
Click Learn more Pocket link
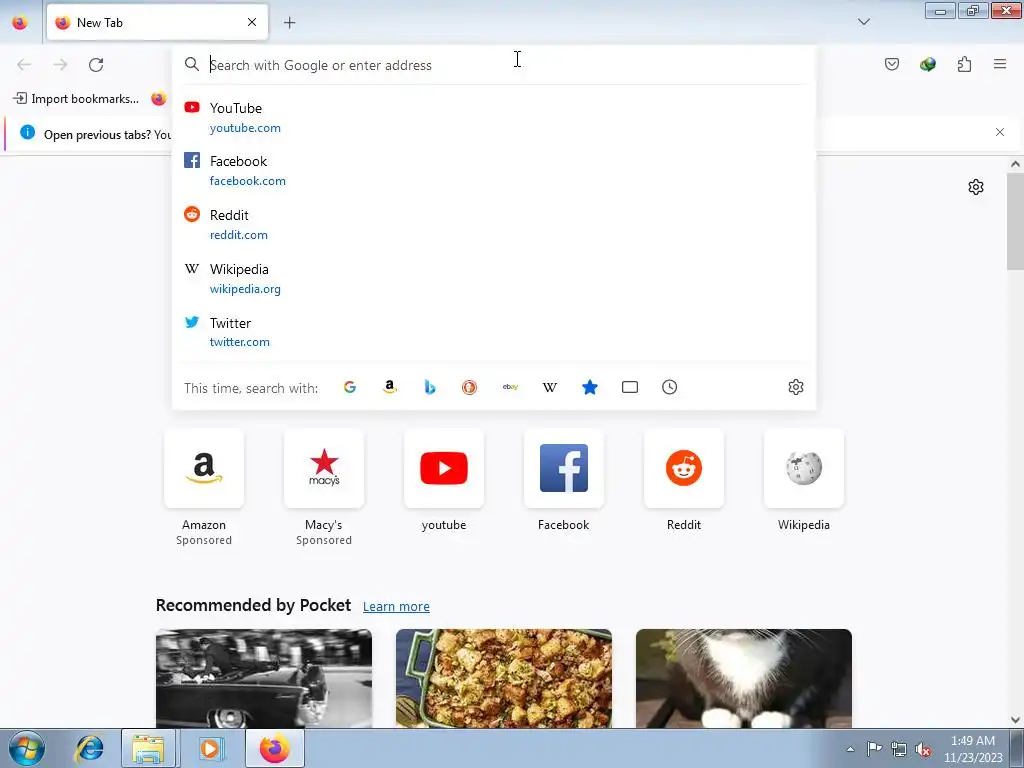pyautogui.click(x=396, y=607)
